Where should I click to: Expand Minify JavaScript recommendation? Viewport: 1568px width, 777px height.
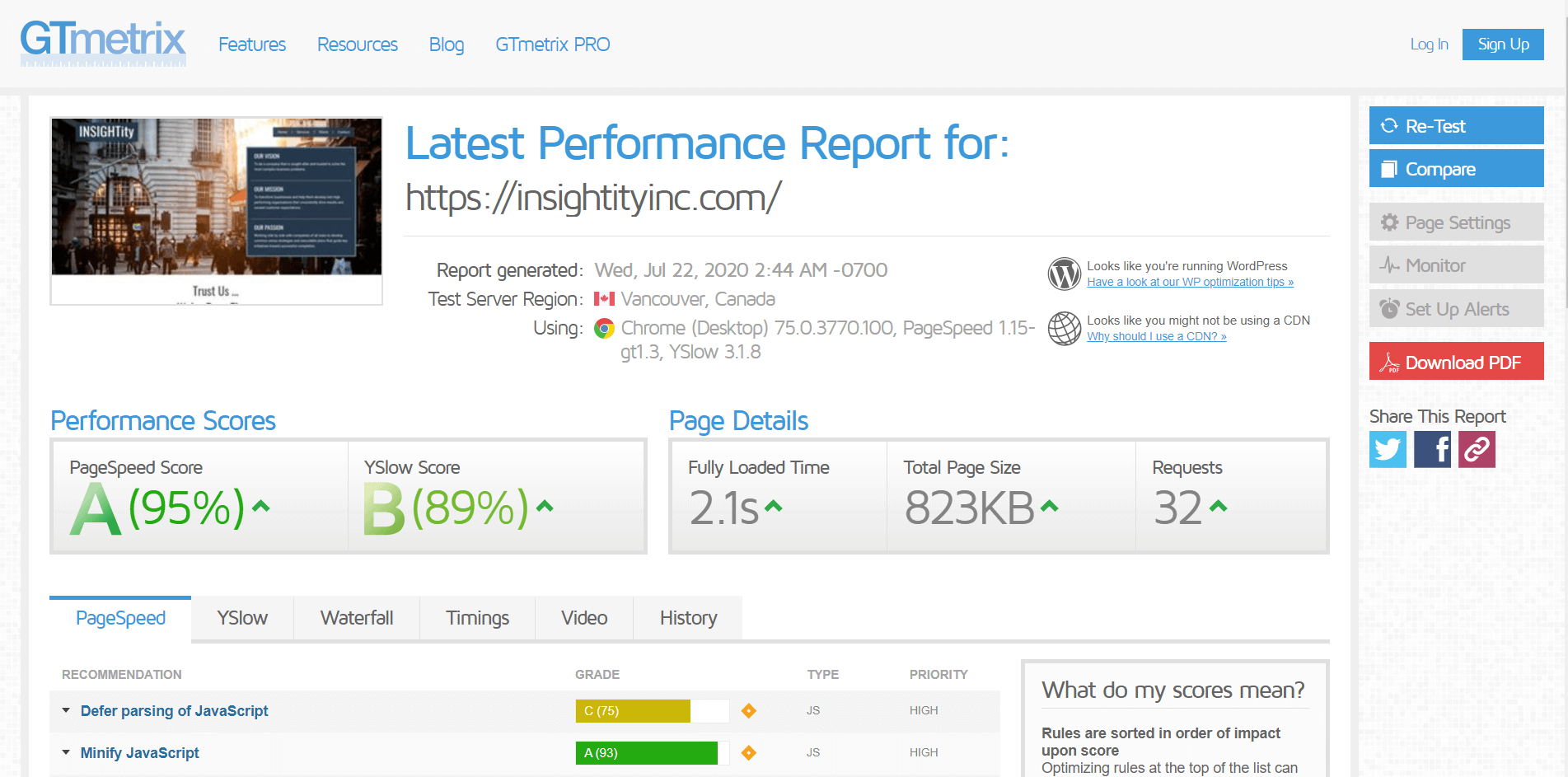click(x=139, y=752)
